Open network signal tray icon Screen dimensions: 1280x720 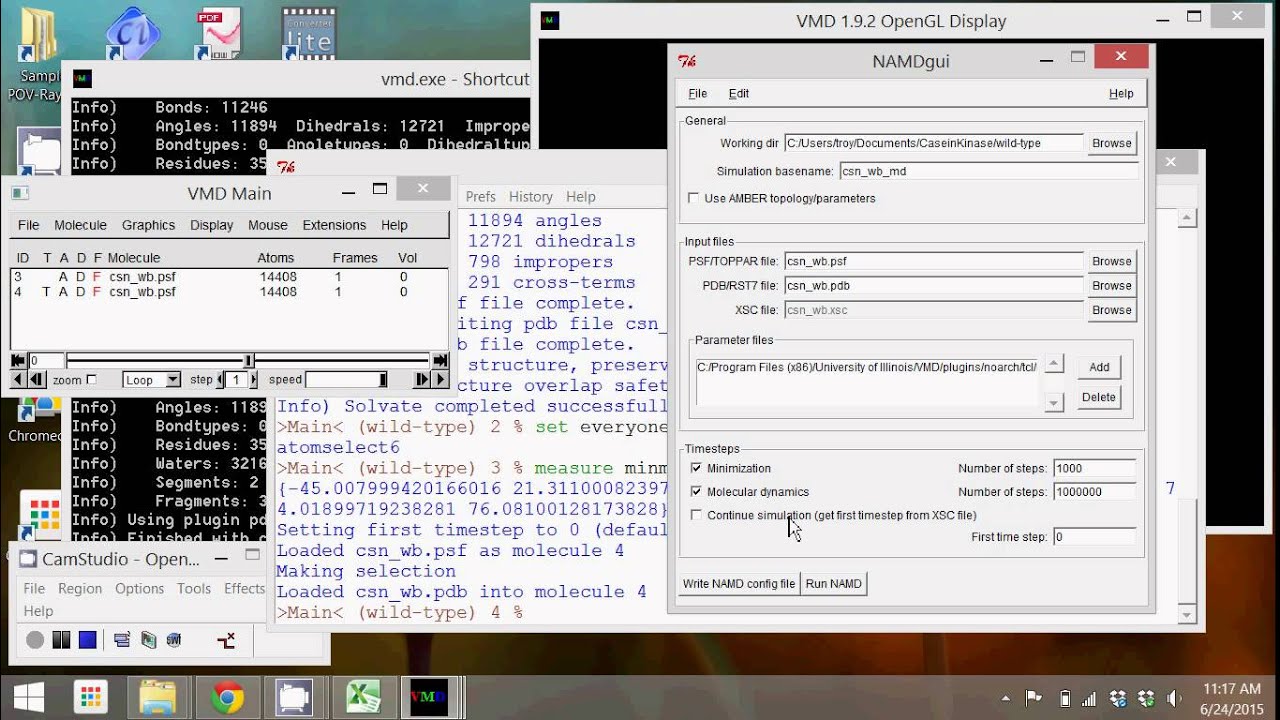(x=1089, y=699)
